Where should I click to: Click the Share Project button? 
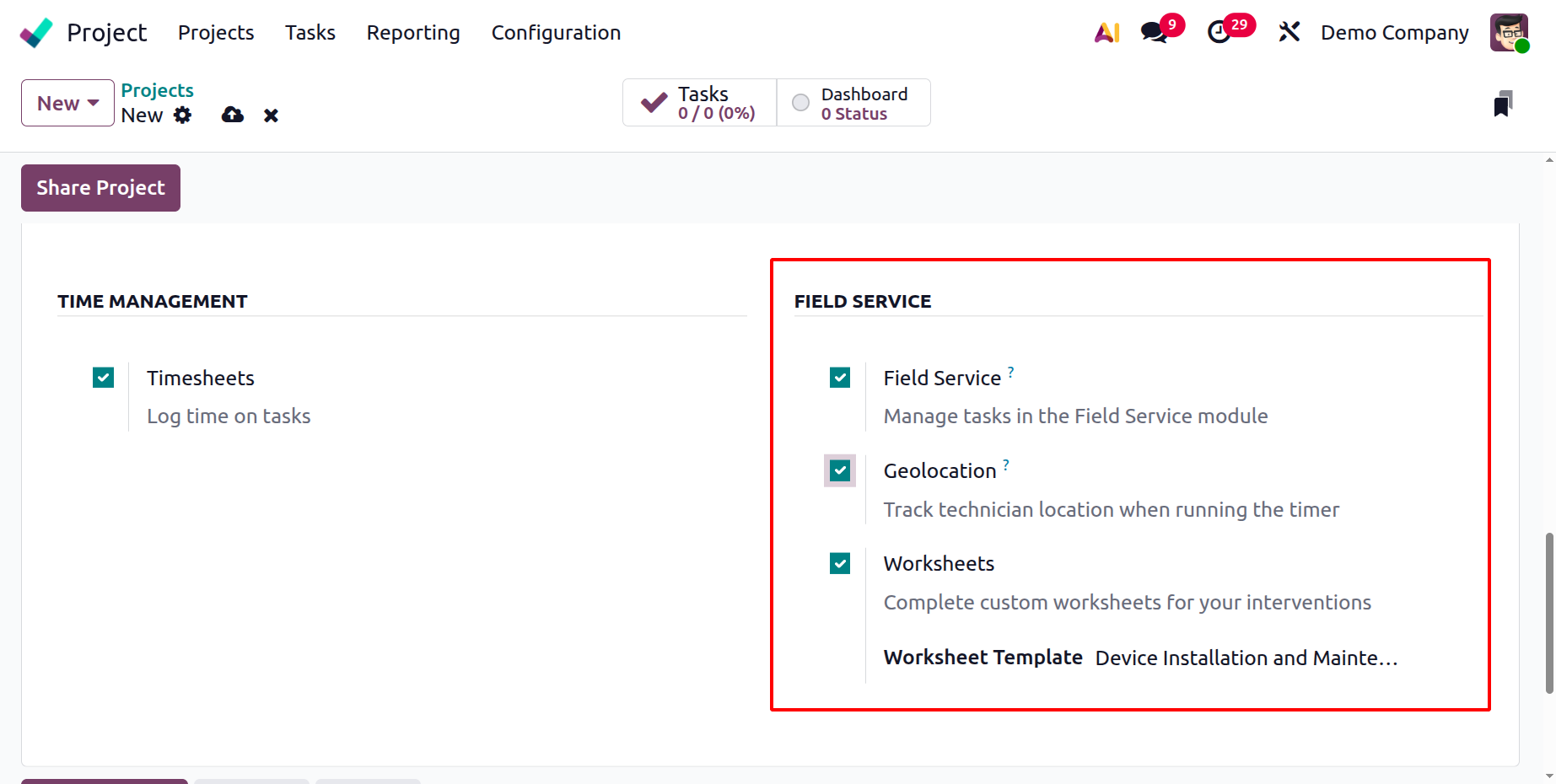pos(100,188)
